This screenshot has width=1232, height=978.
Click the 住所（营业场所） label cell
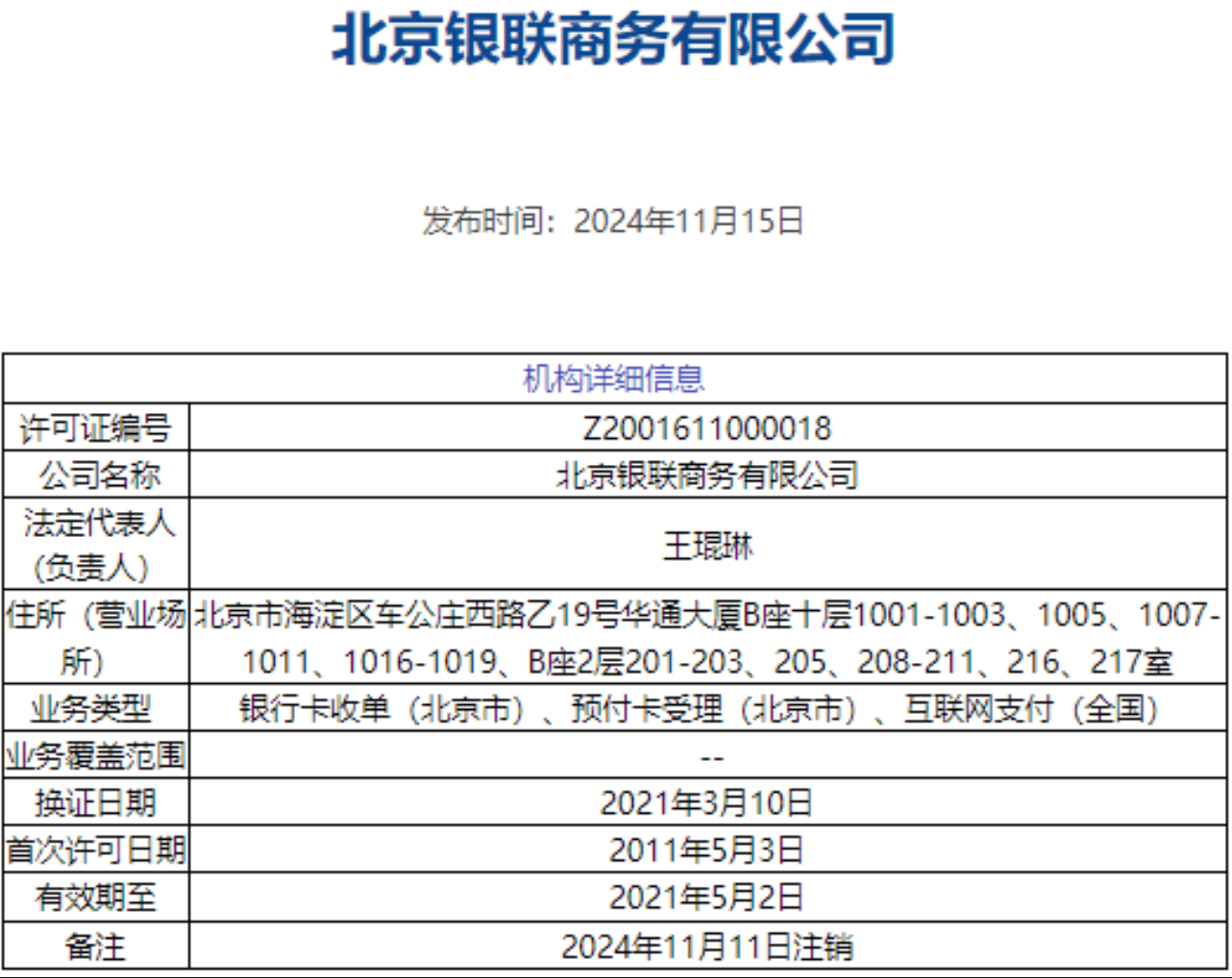click(x=95, y=638)
